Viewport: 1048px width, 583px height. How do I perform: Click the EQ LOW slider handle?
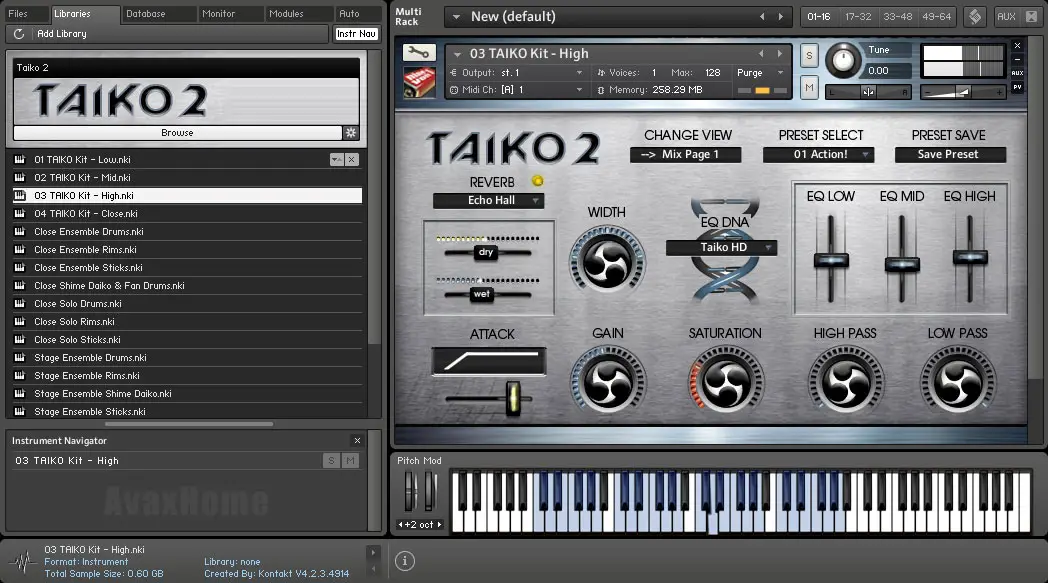click(831, 261)
